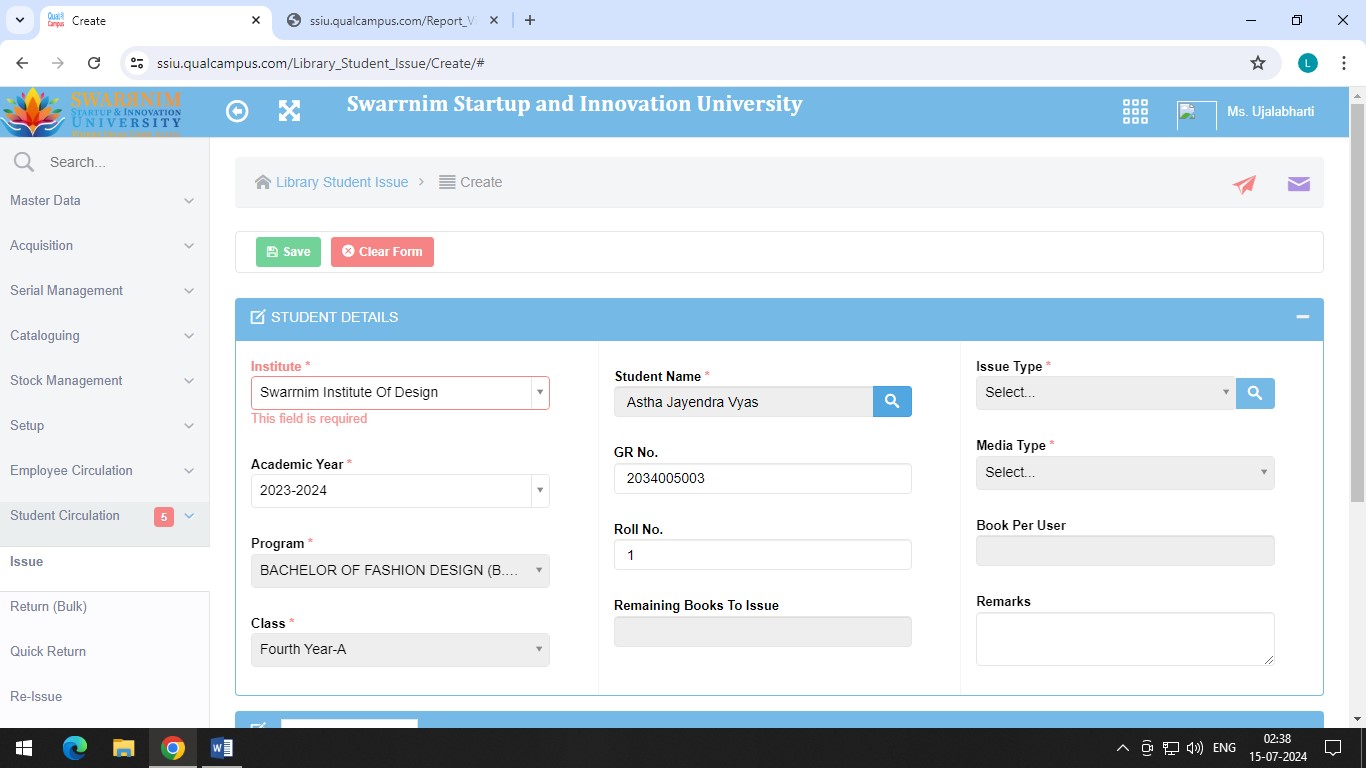Click the Roll No. input field
Image resolution: width=1366 pixels, height=768 pixels.
763,555
